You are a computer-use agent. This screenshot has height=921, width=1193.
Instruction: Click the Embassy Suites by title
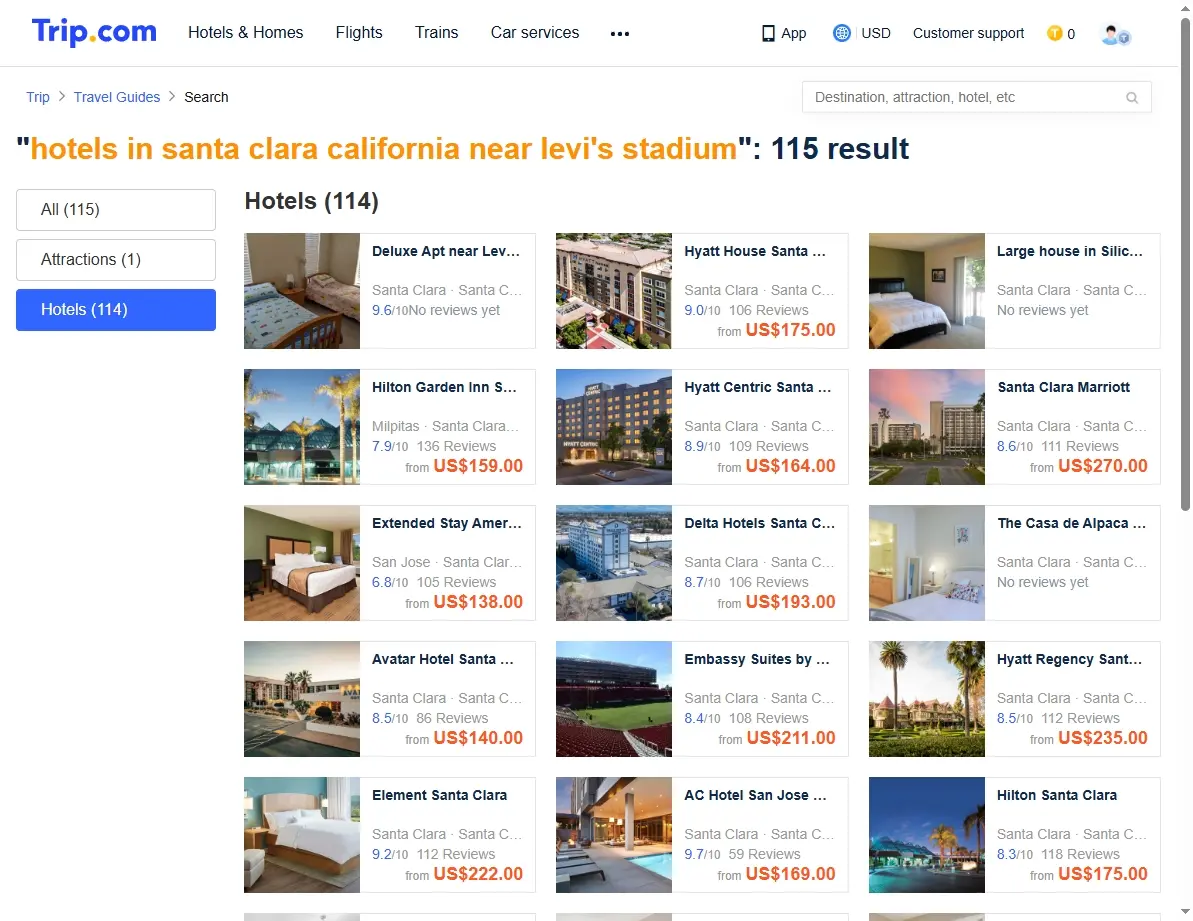pyautogui.click(x=757, y=660)
